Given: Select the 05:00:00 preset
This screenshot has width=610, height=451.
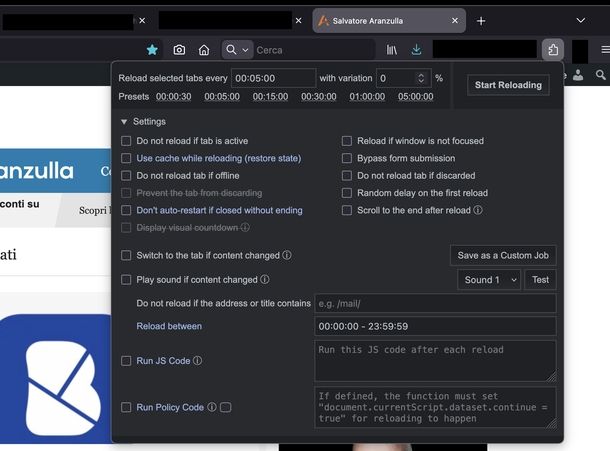Looking at the screenshot, I should tap(415, 97).
